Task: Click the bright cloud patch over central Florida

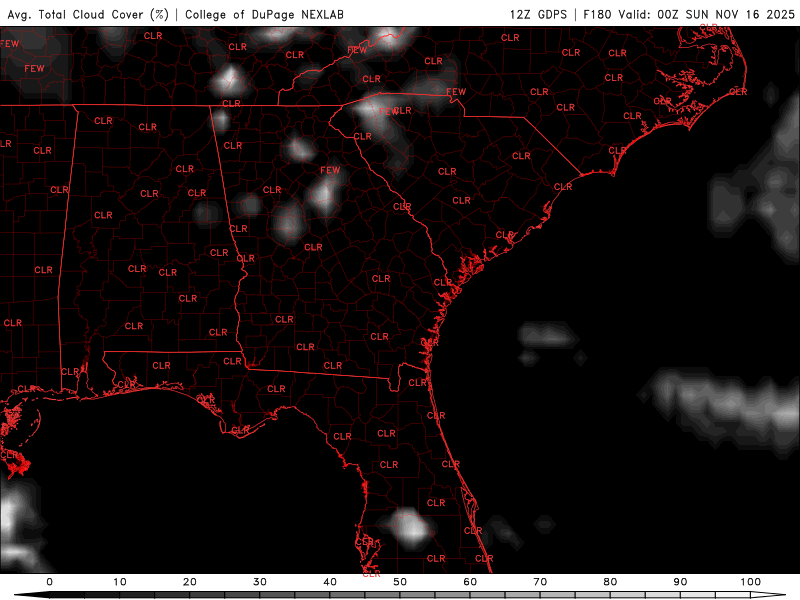Action: [x=410, y=527]
